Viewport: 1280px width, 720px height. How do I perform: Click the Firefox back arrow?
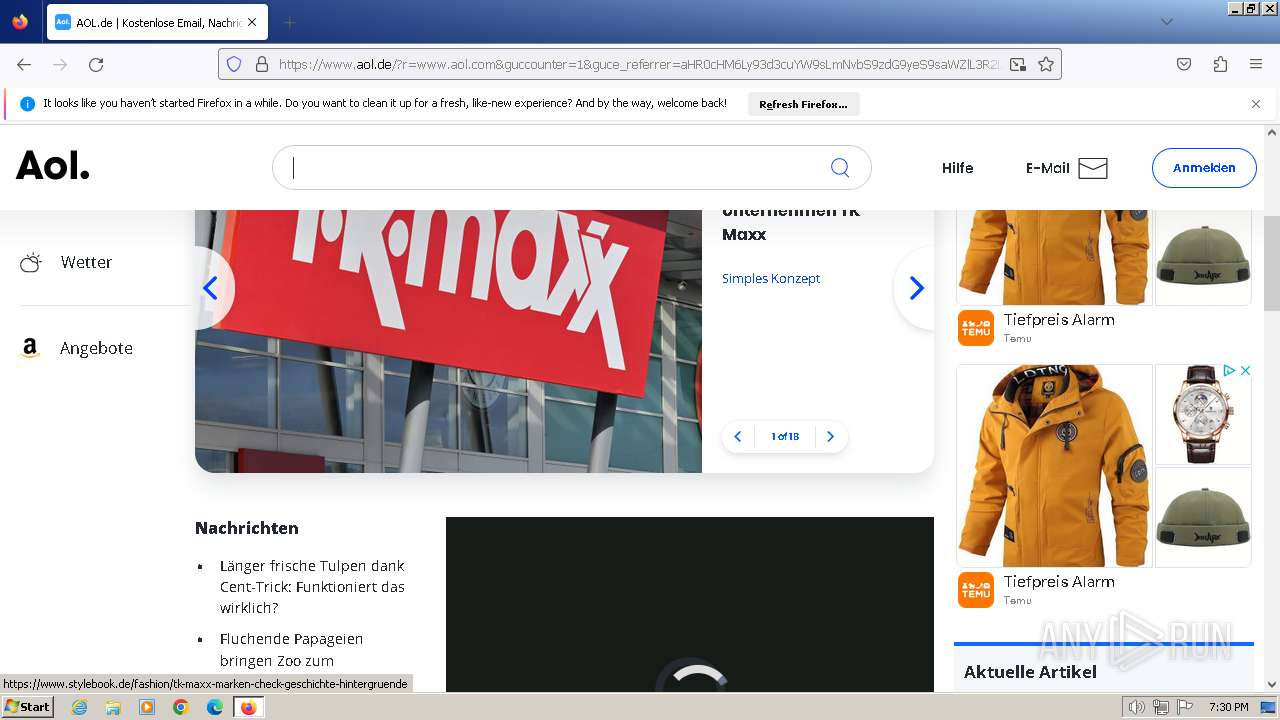(24, 64)
